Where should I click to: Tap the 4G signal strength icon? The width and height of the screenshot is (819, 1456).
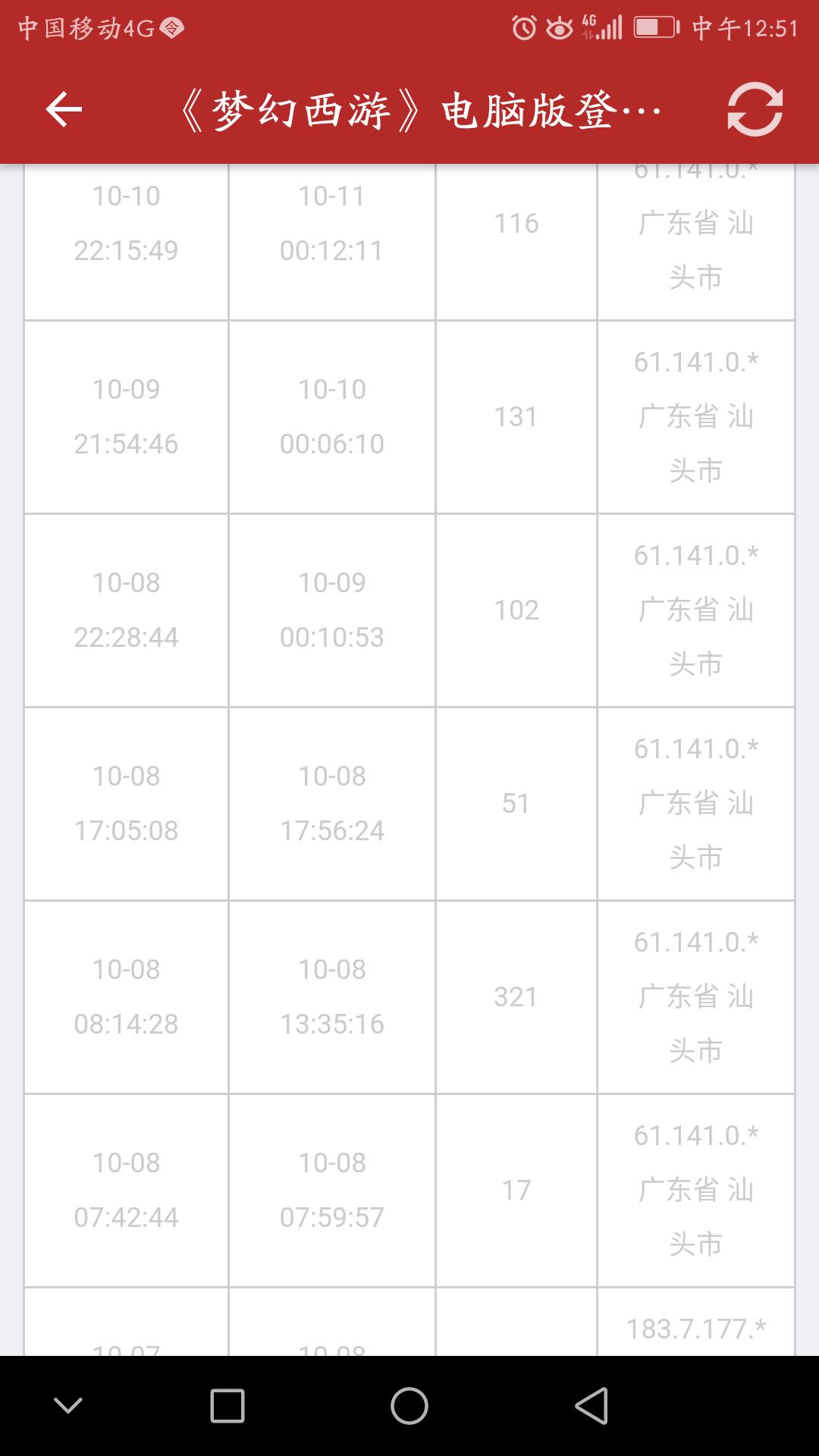[602, 28]
